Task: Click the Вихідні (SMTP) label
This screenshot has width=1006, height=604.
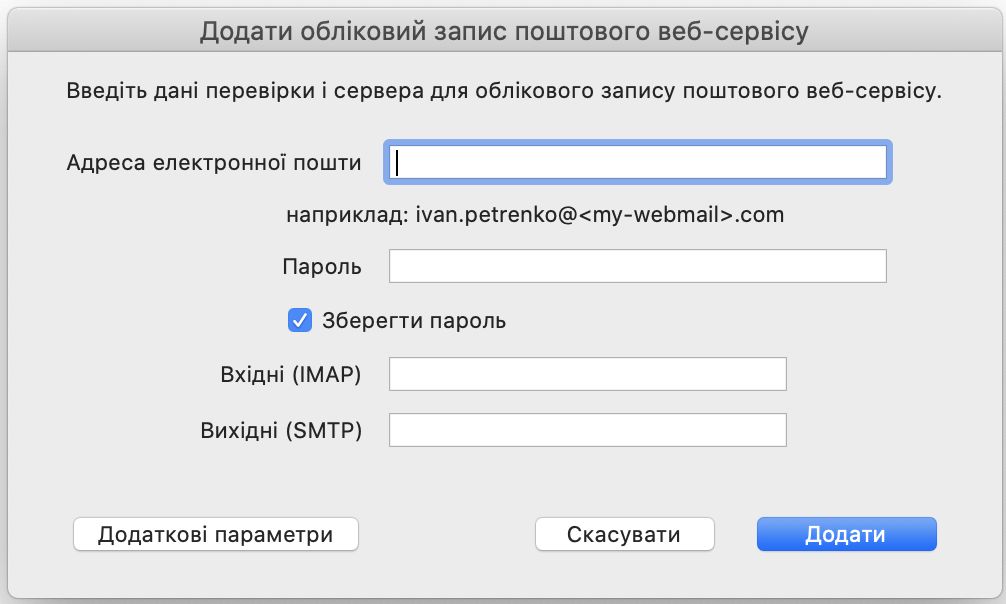Action: tap(284, 429)
